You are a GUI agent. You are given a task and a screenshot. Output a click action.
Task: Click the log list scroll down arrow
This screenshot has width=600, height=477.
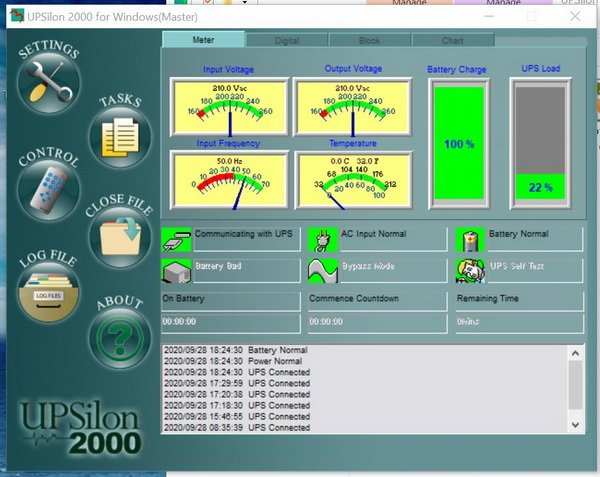pyautogui.click(x=575, y=425)
